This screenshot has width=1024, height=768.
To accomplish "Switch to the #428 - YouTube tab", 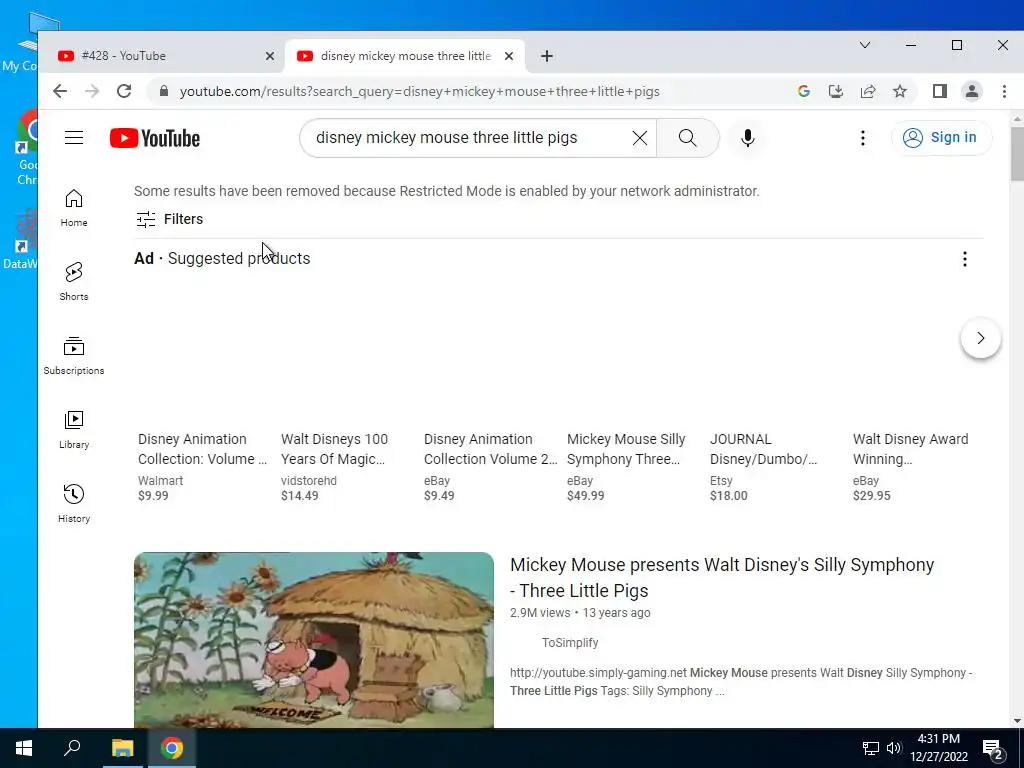I will pos(161,56).
